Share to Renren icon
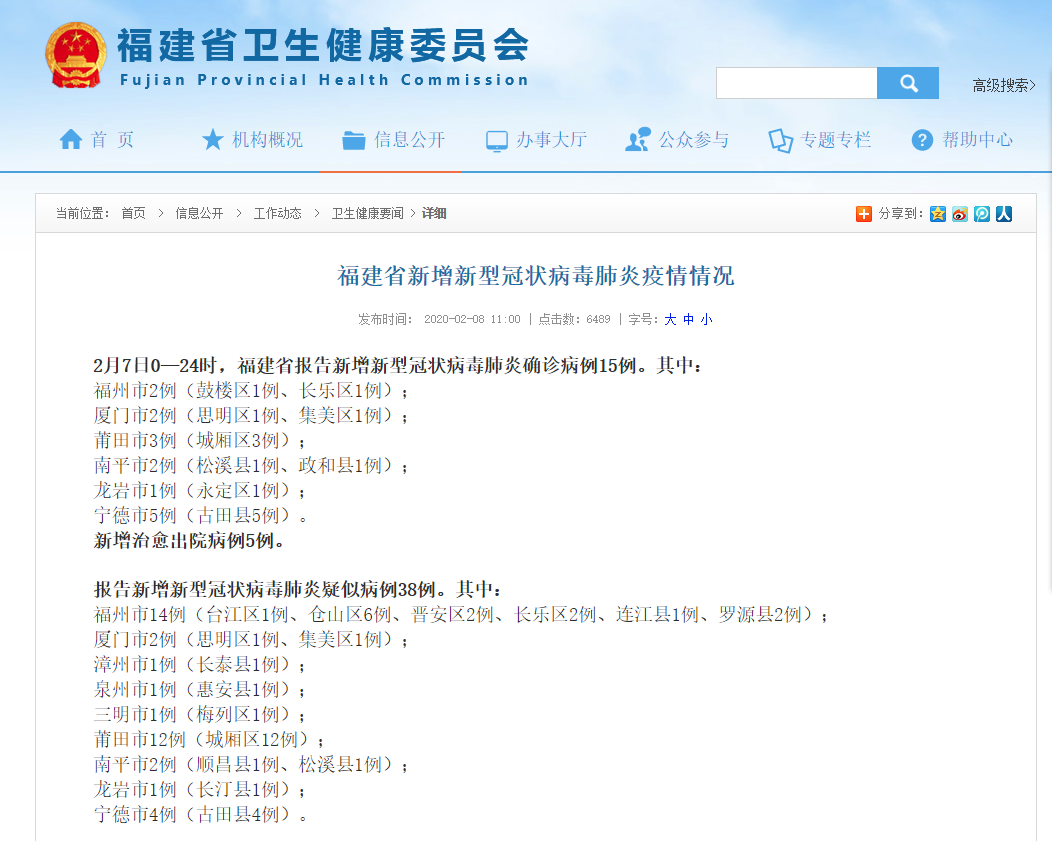 tap(1004, 213)
